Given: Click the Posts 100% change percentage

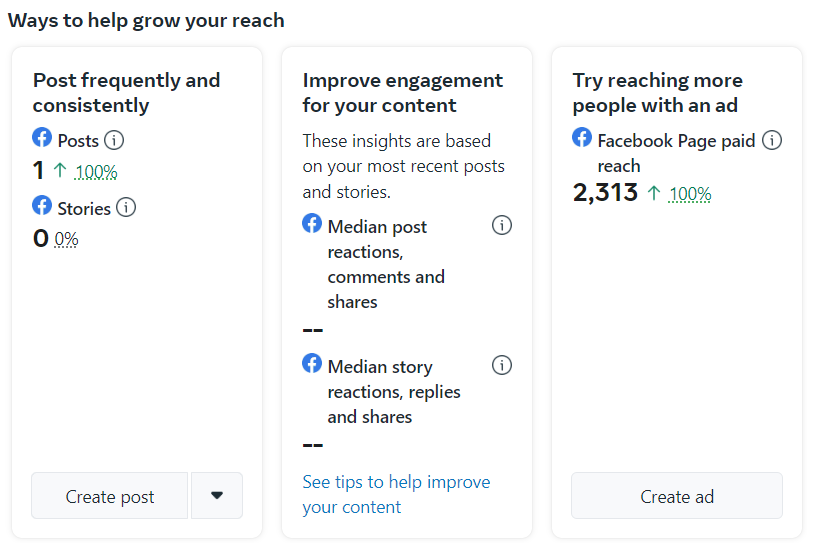Looking at the screenshot, I should pos(96,171).
